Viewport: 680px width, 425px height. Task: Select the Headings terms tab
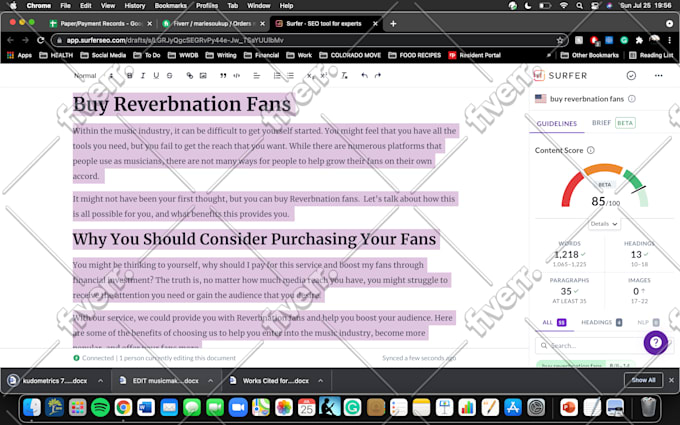pos(602,322)
